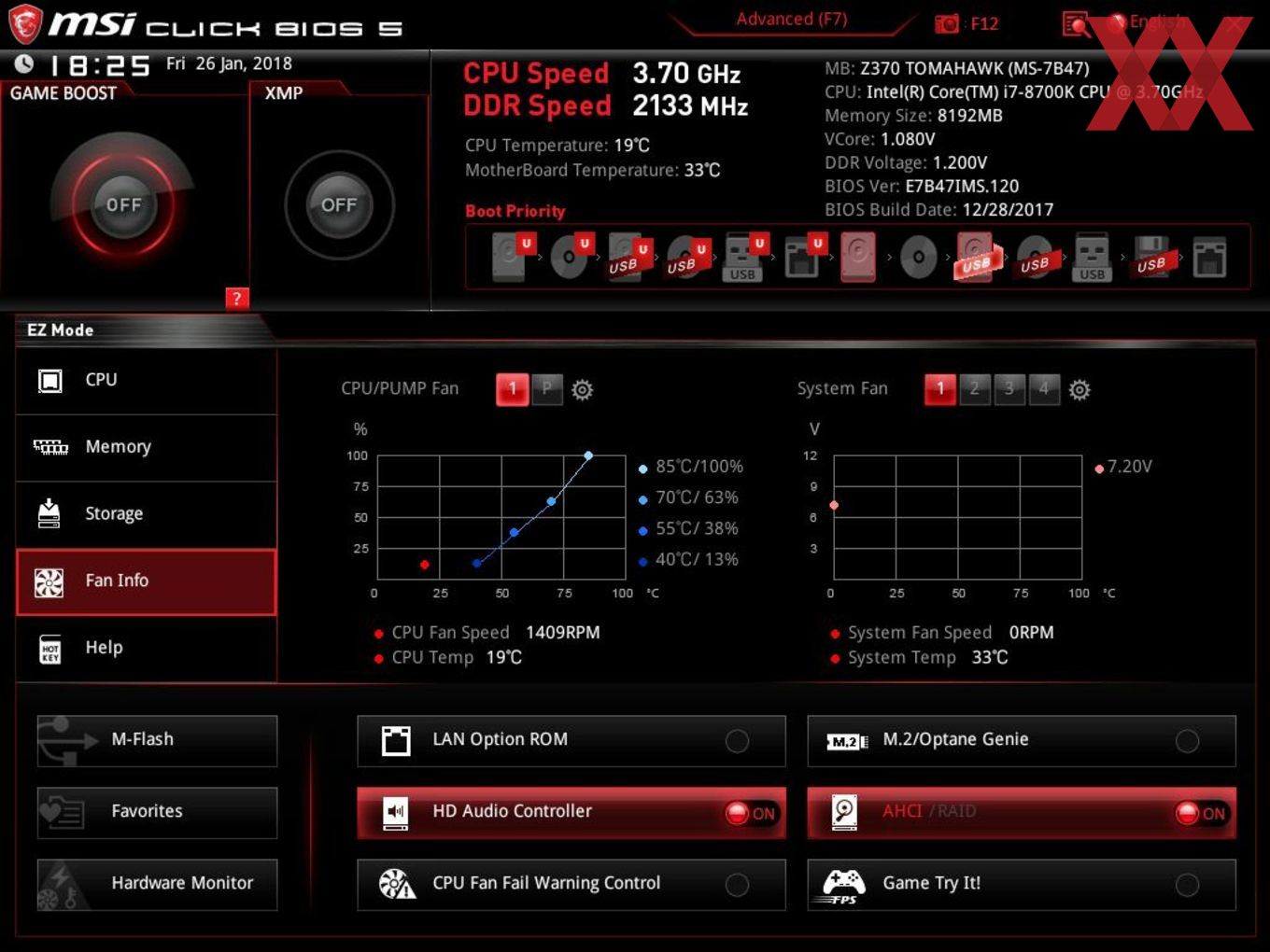Select System Fan tab 2
1270x952 pixels.
[974, 389]
